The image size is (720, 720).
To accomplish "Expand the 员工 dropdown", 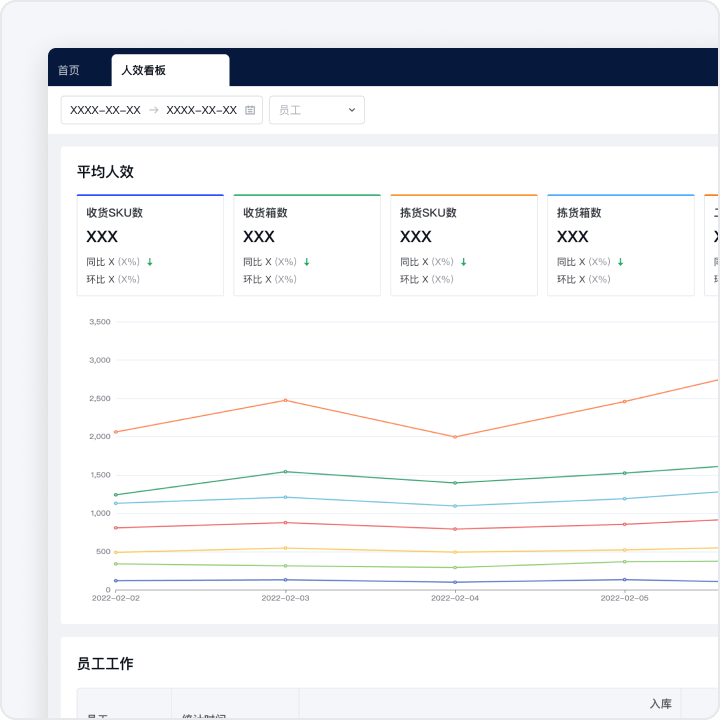I will pos(317,110).
